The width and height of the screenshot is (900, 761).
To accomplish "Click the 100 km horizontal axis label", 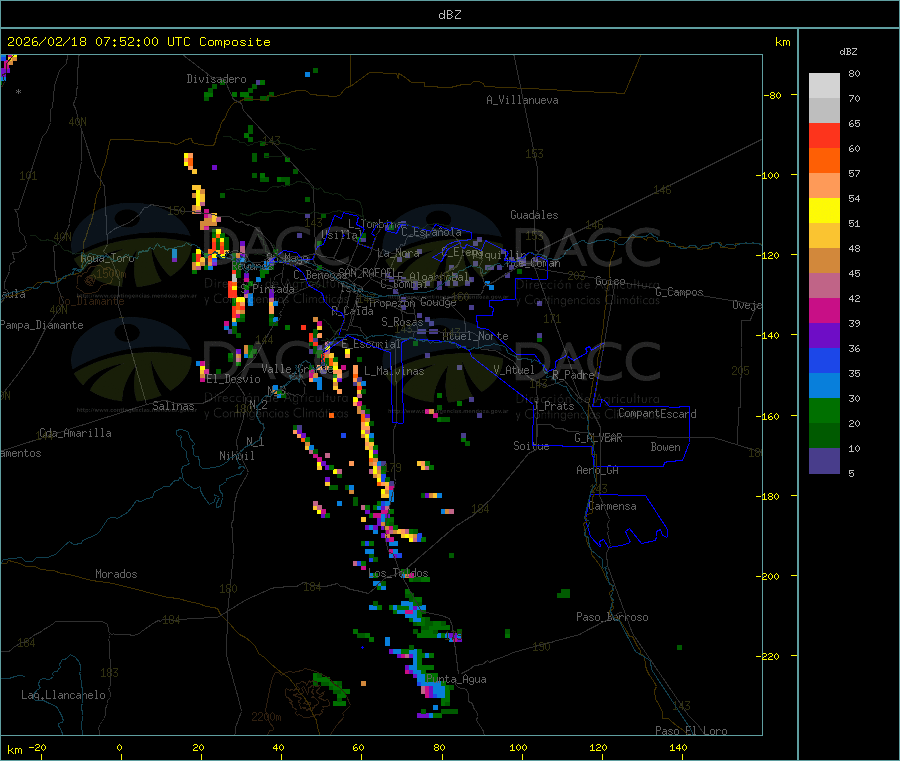I will click(x=518, y=747).
